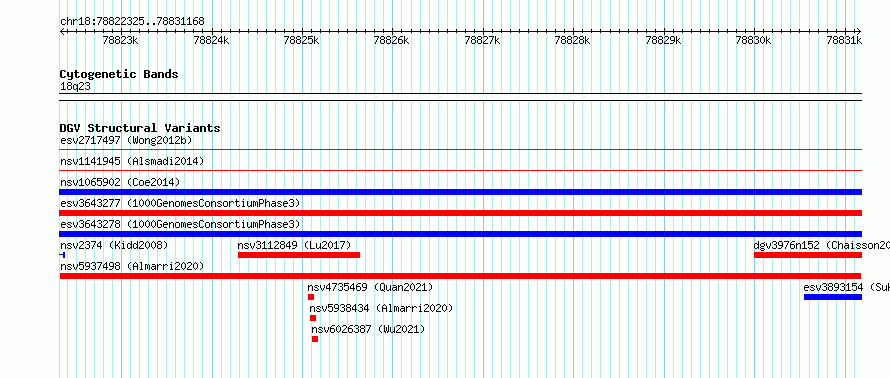This screenshot has height=378, width=890.
Task: Click the thin red bar under nsv1141945
Action: [x=461, y=171]
